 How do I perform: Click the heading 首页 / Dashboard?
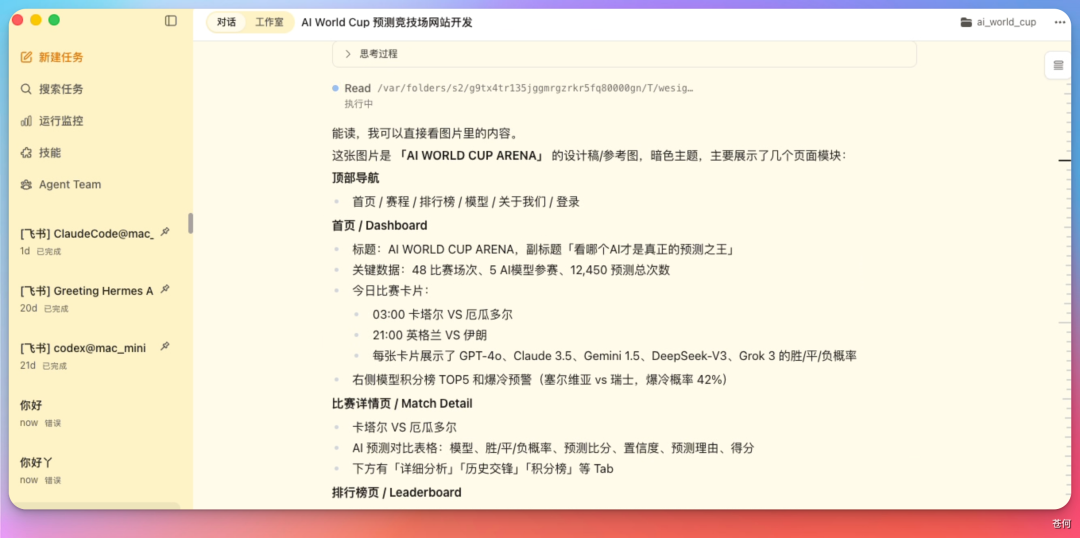tap(380, 225)
